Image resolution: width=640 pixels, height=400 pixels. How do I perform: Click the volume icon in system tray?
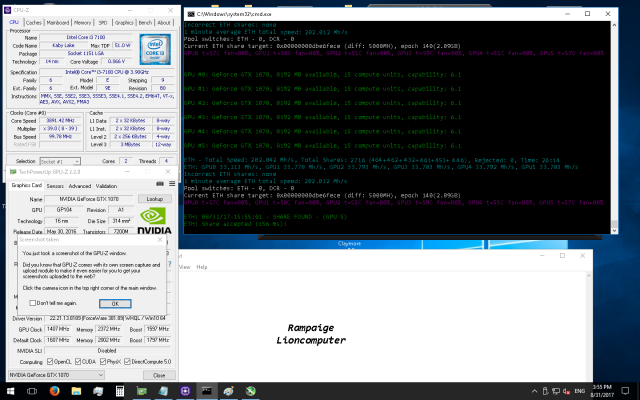tap(565, 391)
